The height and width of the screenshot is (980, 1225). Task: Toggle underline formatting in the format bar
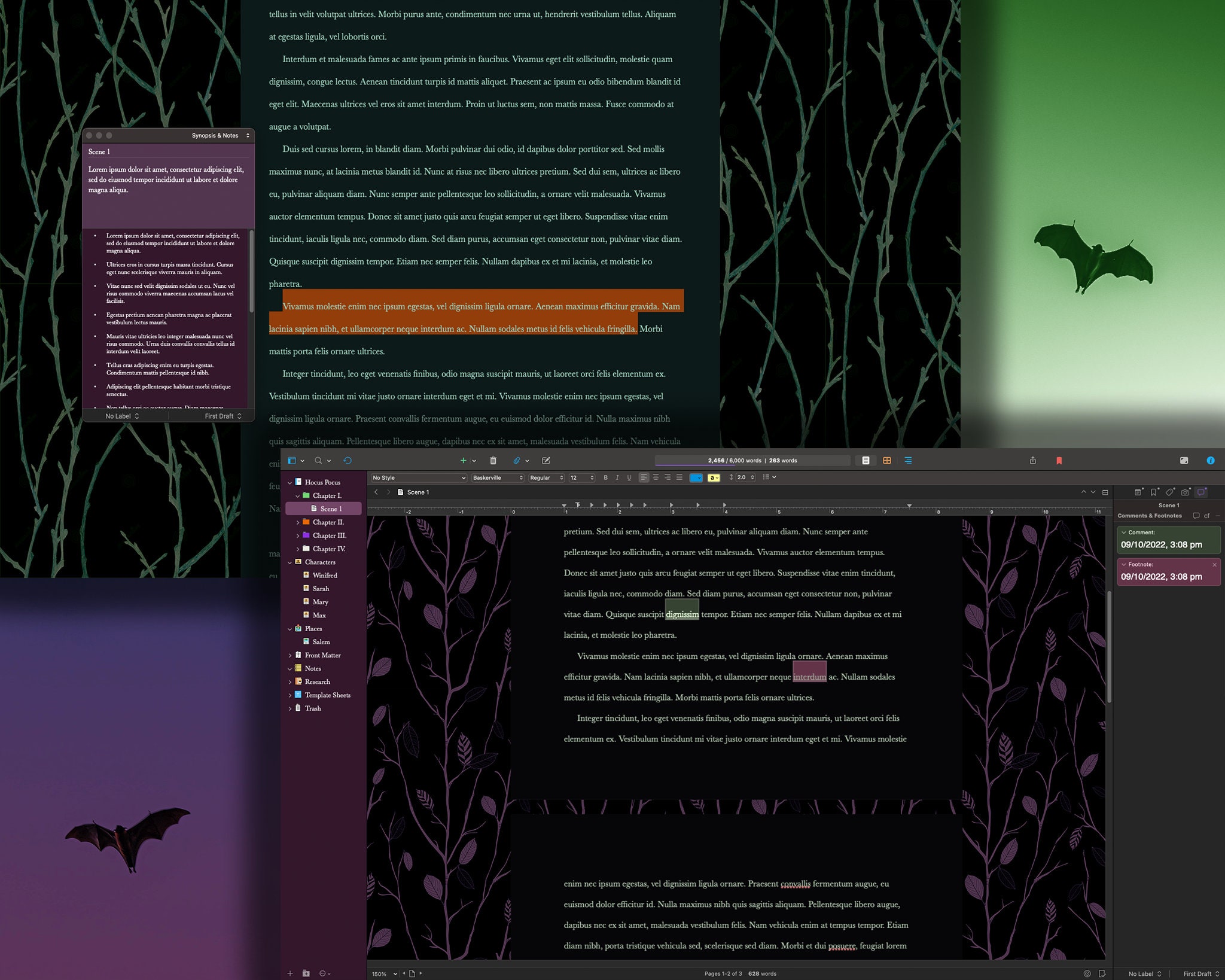[x=629, y=477]
